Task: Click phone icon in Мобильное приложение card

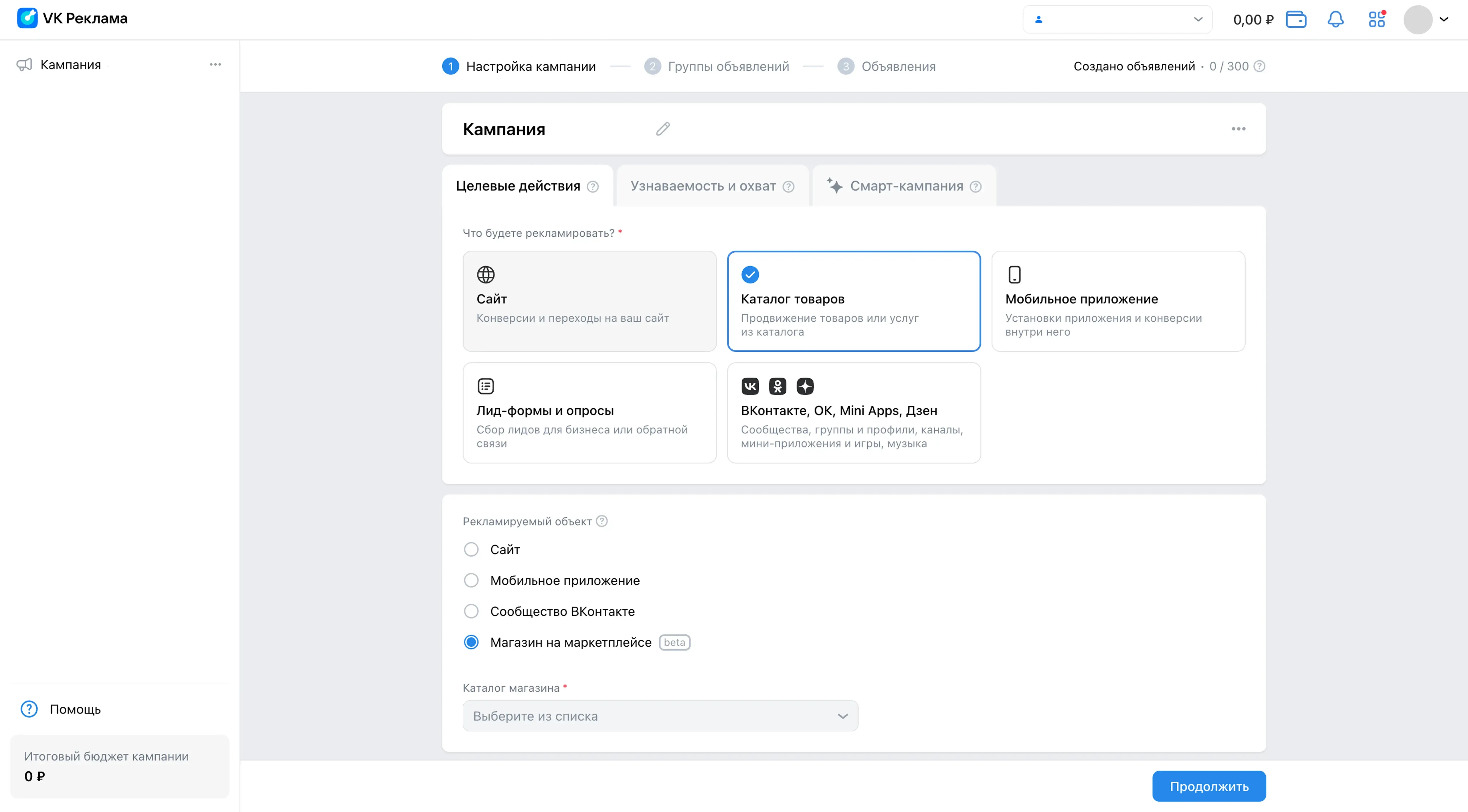Action: (1014, 274)
